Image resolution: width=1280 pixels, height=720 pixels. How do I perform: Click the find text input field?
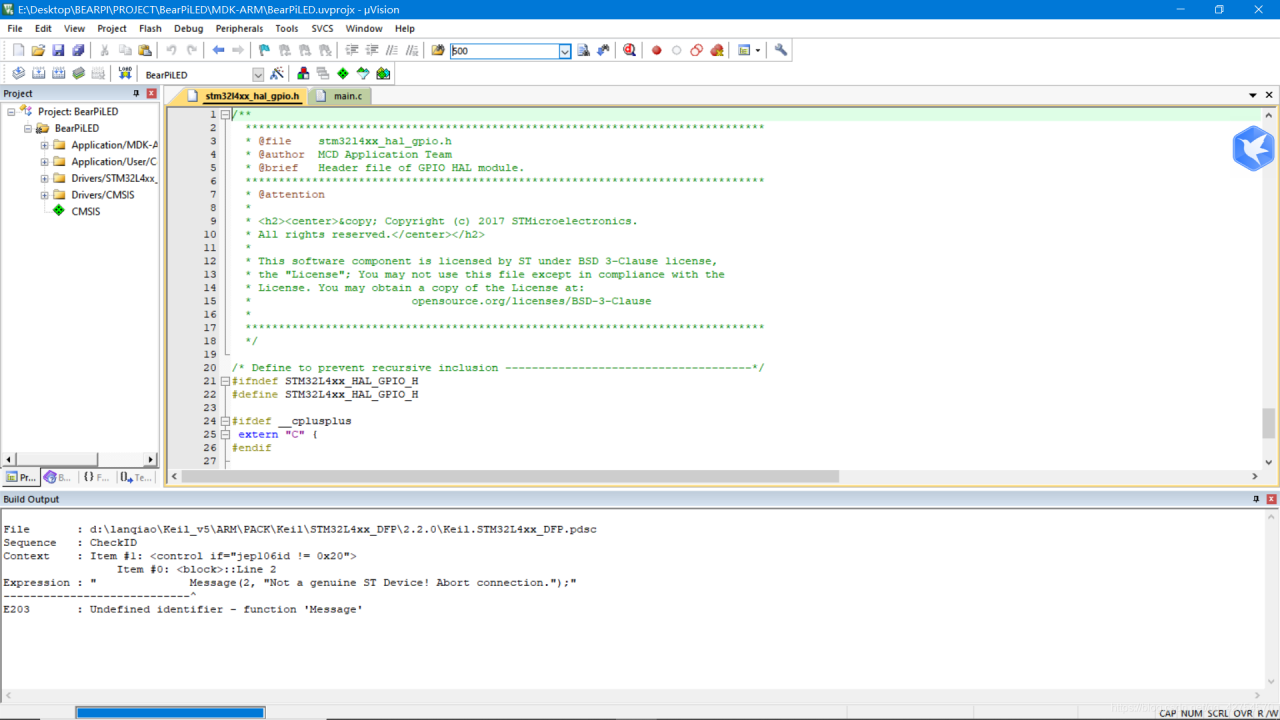click(x=503, y=51)
